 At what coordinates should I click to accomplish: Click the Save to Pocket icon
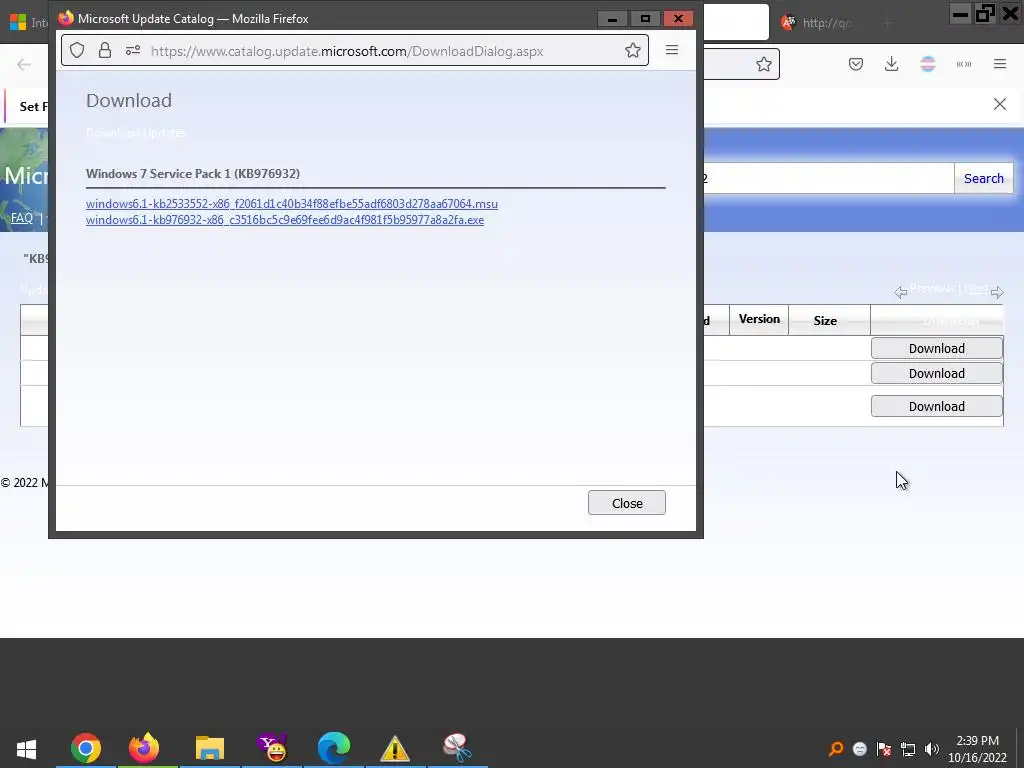tap(856, 64)
